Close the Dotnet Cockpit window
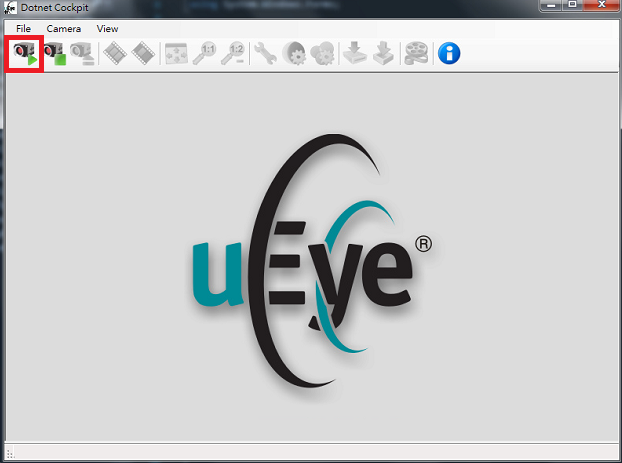The width and height of the screenshot is (622, 463). pos(601,5)
